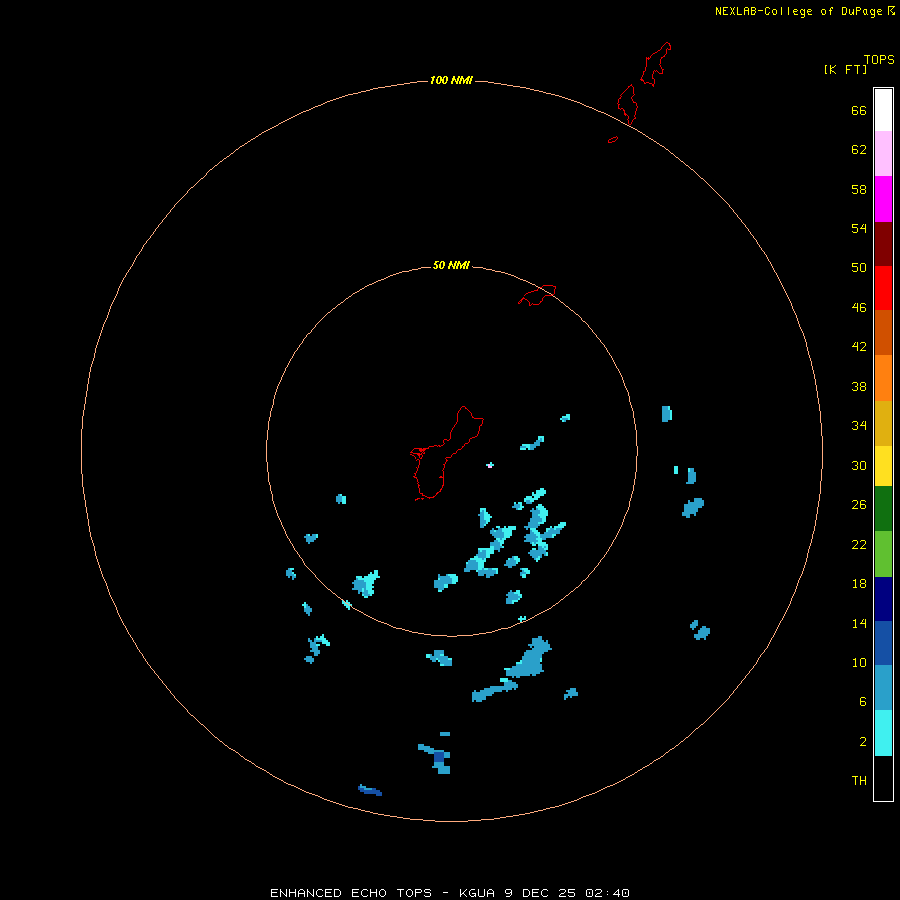Click the TOPS legend title

[x=879, y=59]
